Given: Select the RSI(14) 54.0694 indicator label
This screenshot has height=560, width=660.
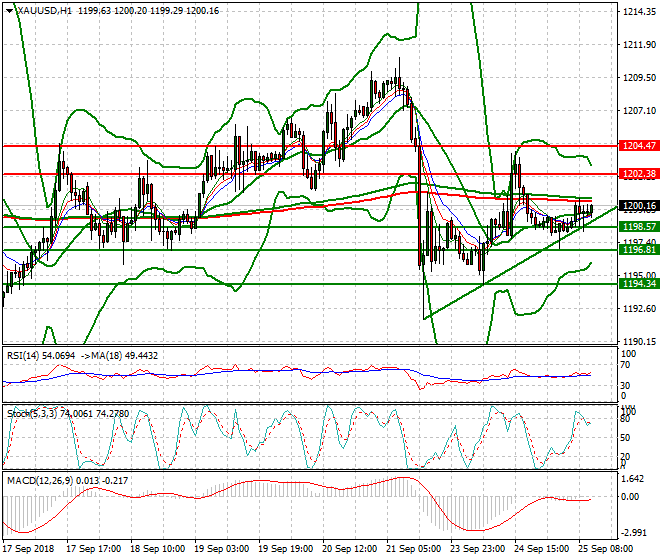Looking at the screenshot, I should (41, 356).
